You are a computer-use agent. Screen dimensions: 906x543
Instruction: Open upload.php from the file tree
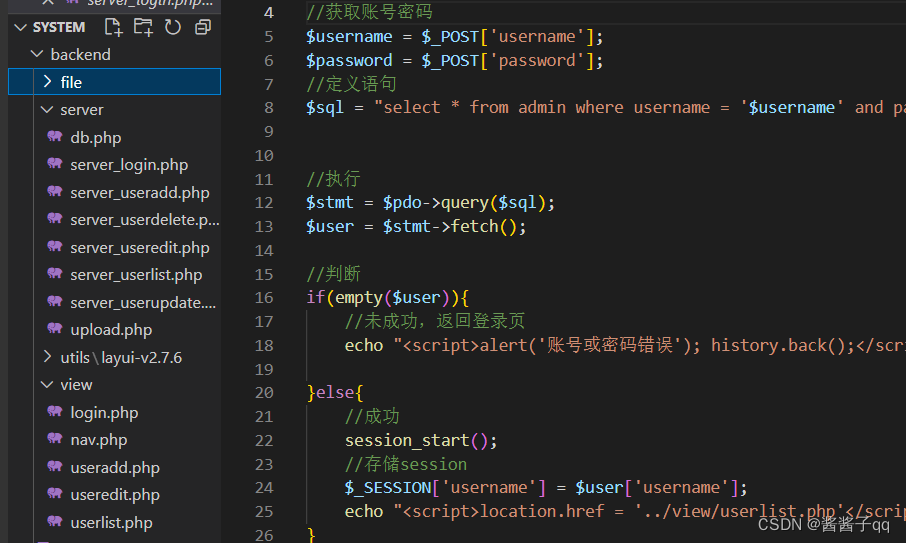(x=112, y=330)
